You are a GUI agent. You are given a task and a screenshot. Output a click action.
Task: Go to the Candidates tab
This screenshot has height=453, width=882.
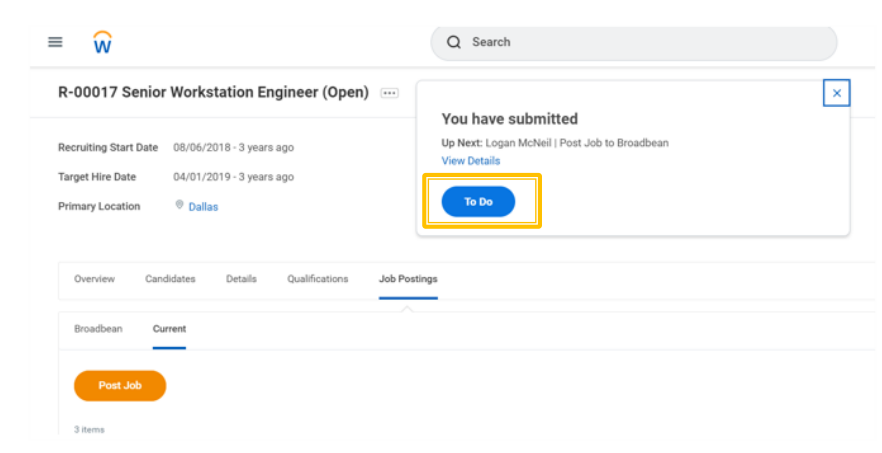pyautogui.click(x=170, y=279)
